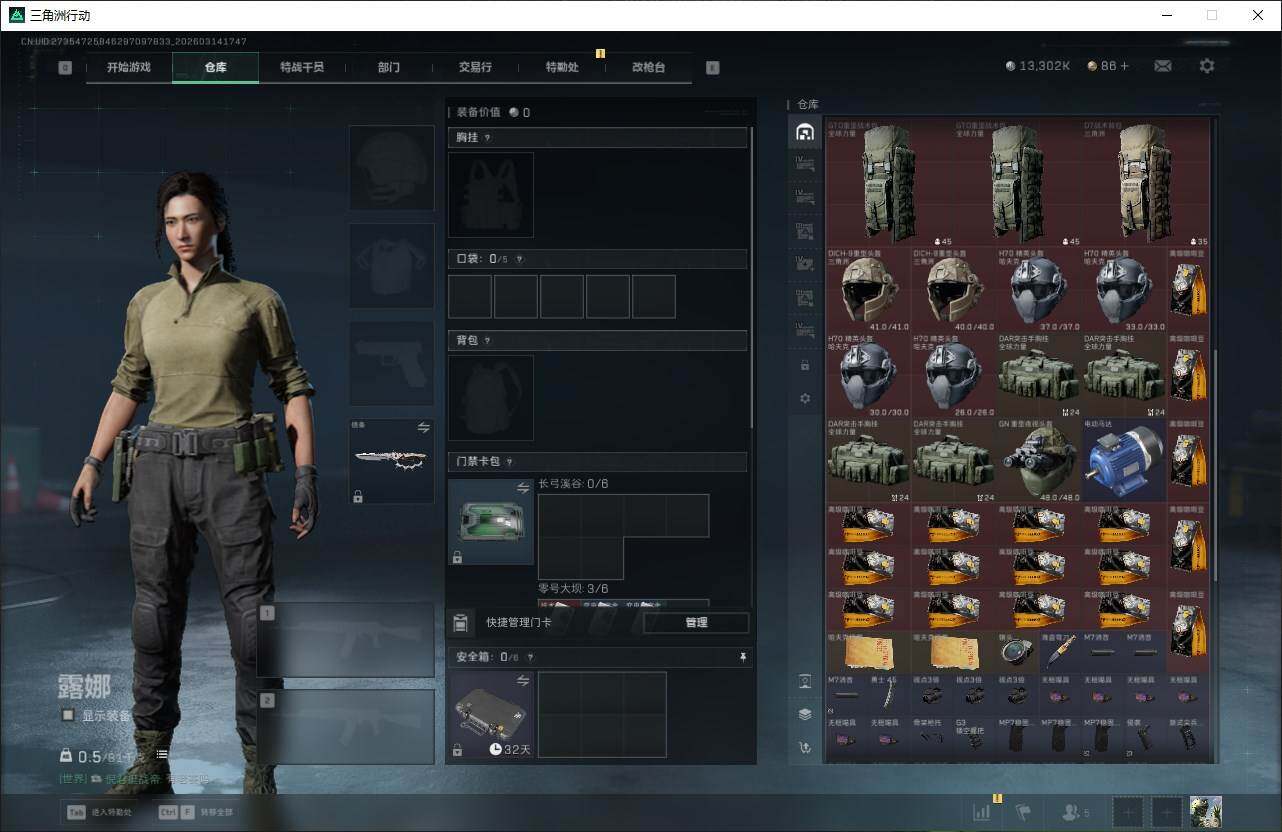
Task: Select the empty pistol slot
Action: pyautogui.click(x=392, y=363)
